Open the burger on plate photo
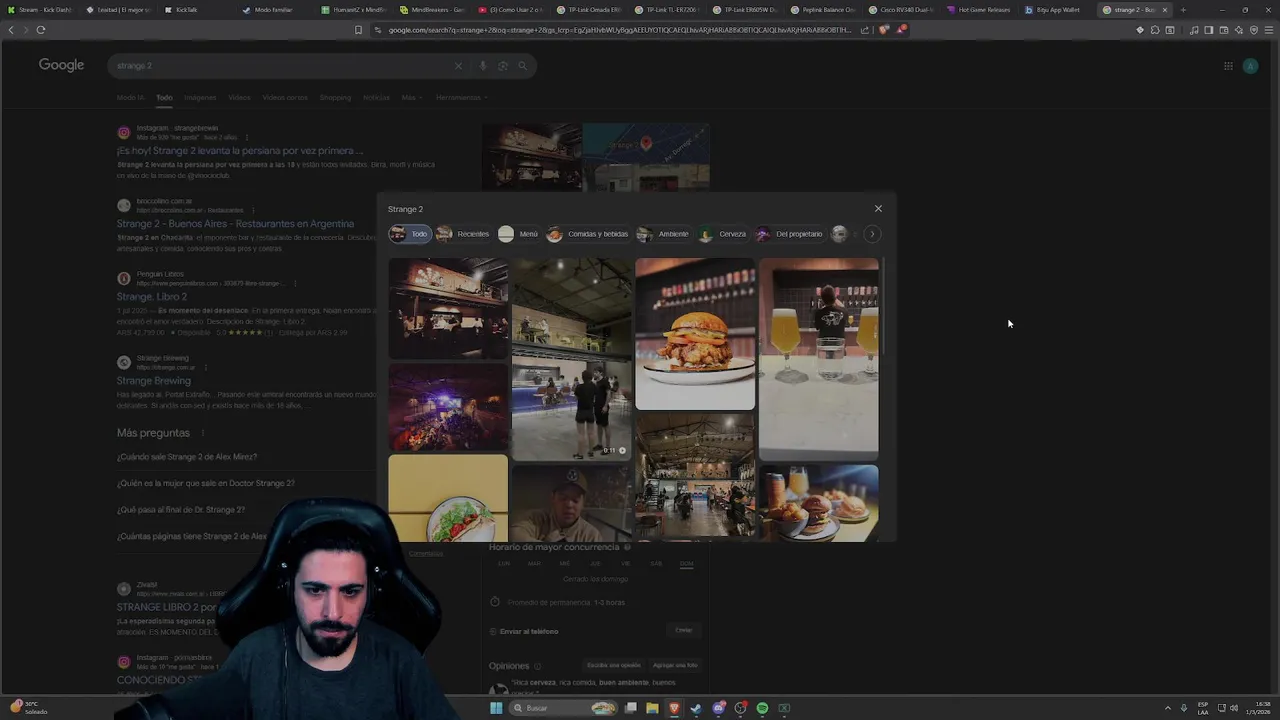Image resolution: width=1280 pixels, height=720 pixels. pyautogui.click(x=695, y=334)
